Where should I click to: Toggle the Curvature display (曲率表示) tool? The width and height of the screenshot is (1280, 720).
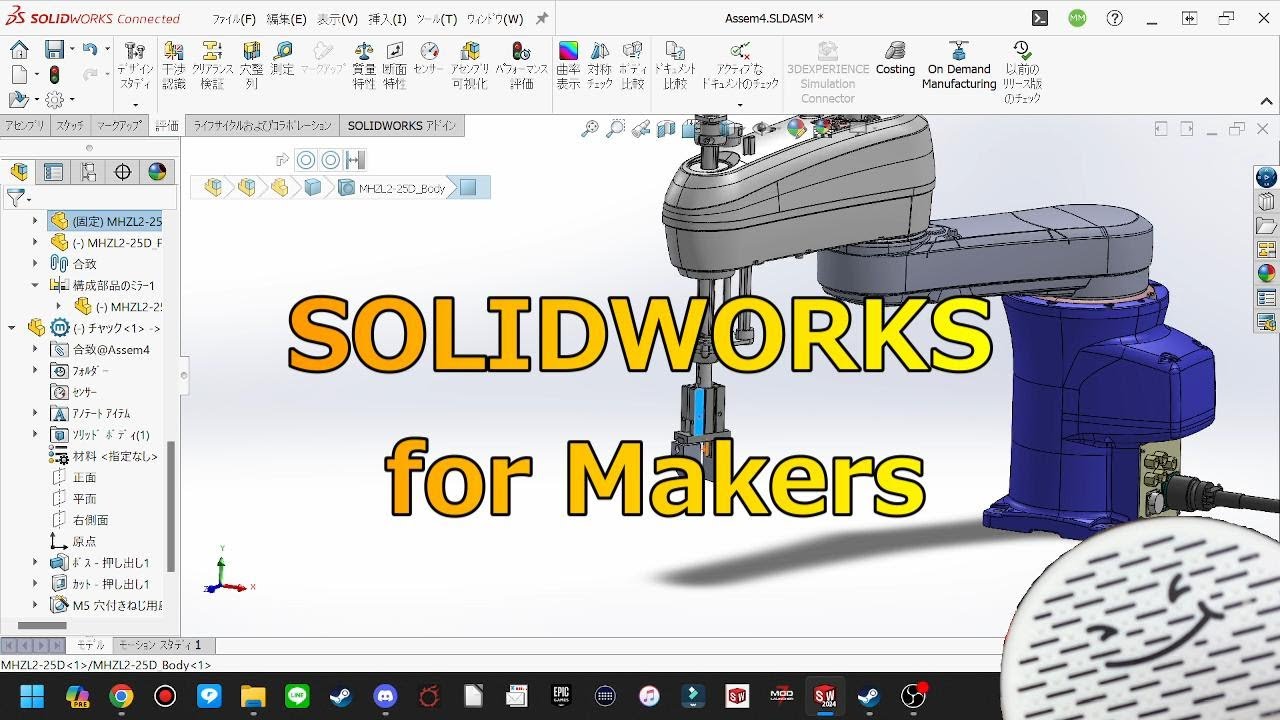568,66
